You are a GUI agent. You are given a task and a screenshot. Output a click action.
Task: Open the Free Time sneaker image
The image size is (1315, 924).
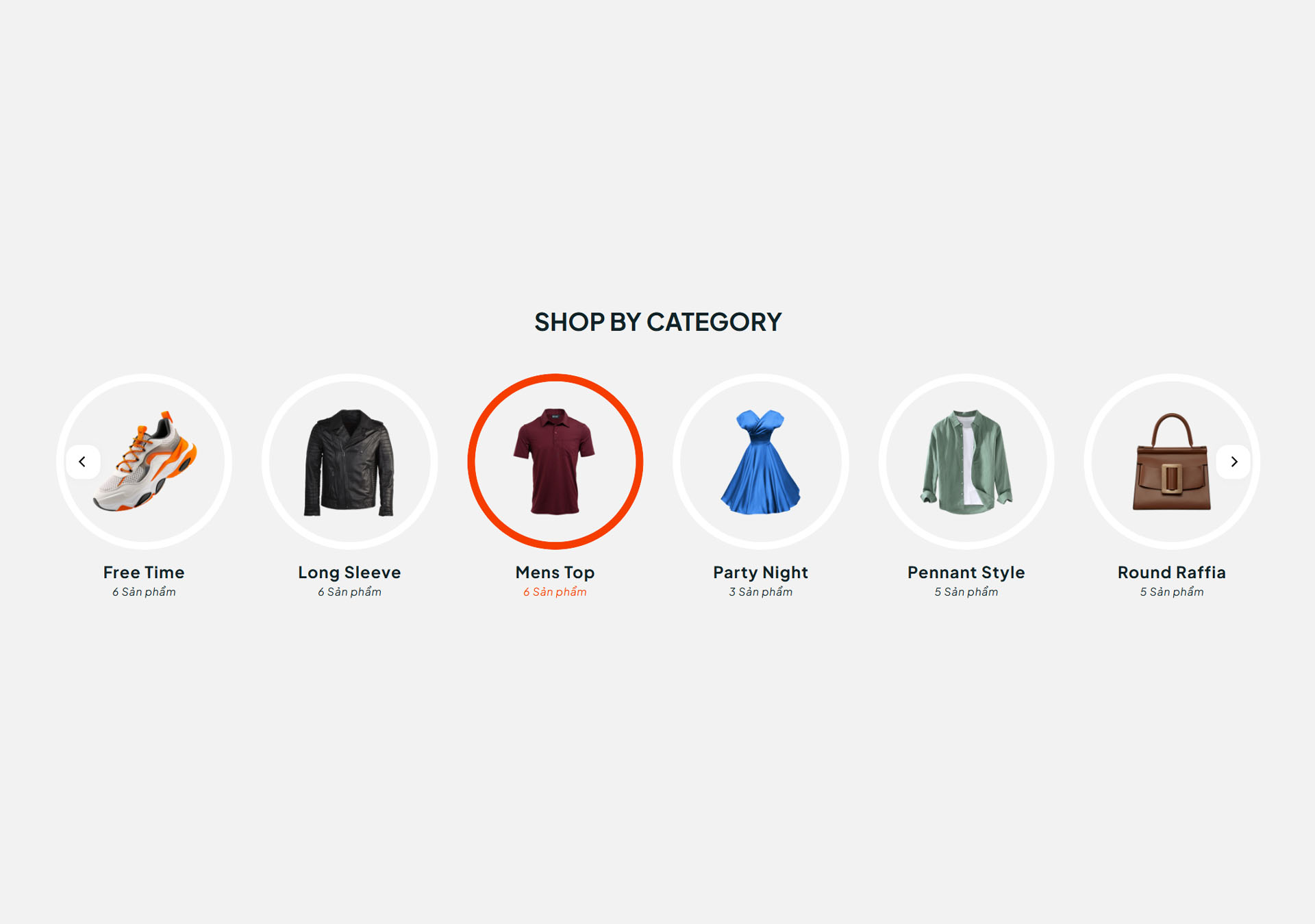tap(145, 462)
